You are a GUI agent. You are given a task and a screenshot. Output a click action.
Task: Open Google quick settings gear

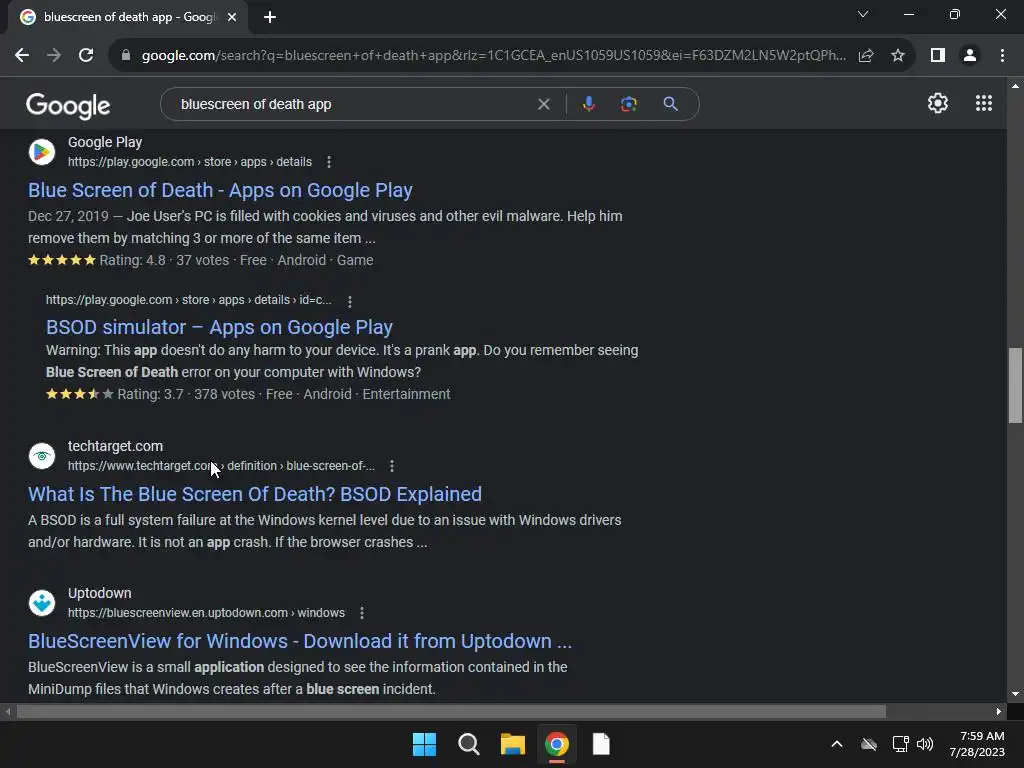pyautogui.click(x=938, y=103)
